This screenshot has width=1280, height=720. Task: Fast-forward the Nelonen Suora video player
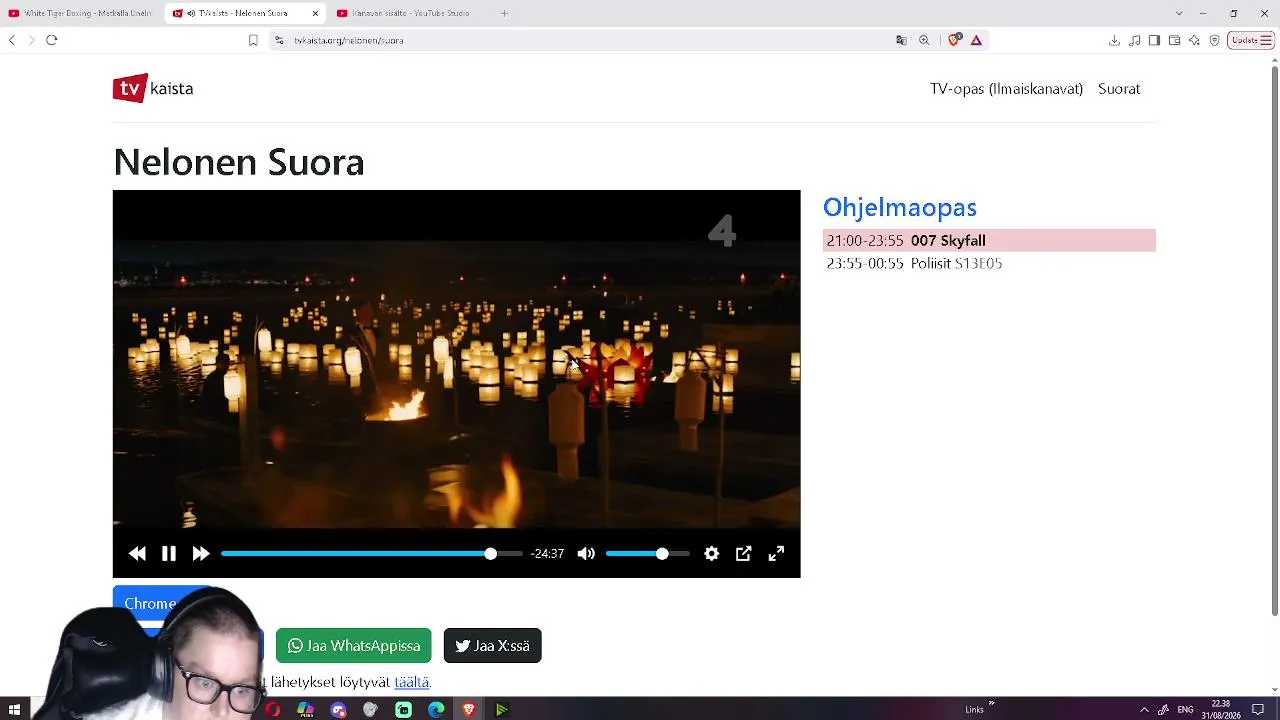[201, 554]
